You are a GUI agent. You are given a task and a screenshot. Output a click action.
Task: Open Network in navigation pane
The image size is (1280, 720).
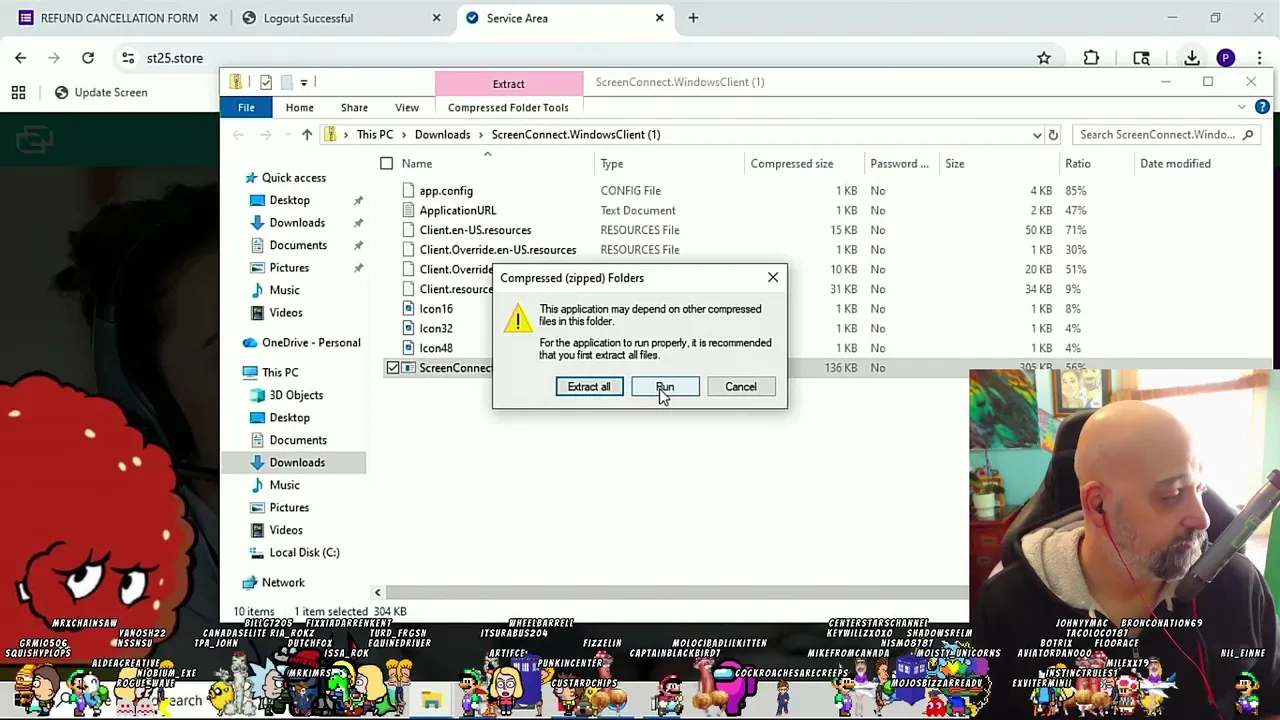click(x=283, y=582)
